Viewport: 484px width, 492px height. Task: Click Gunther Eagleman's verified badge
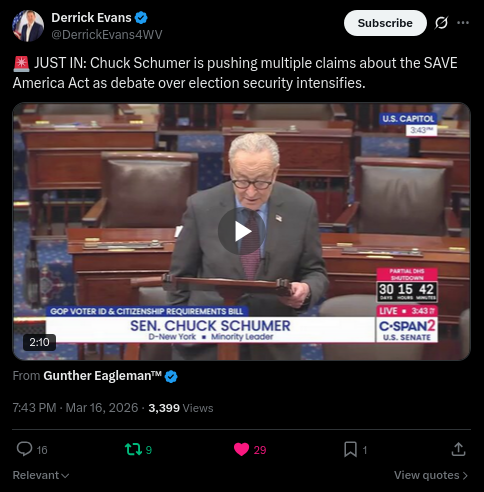pyautogui.click(x=171, y=376)
